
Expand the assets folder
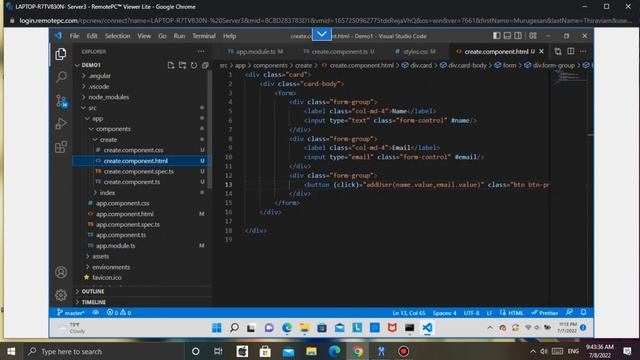100,256
